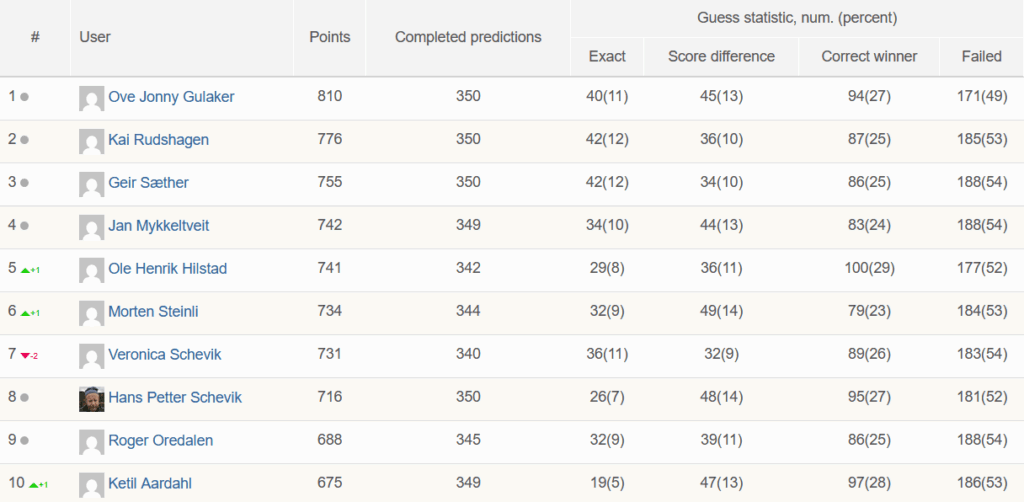
Task: Click the red down arrow for rank 7
Action: (x=25, y=356)
